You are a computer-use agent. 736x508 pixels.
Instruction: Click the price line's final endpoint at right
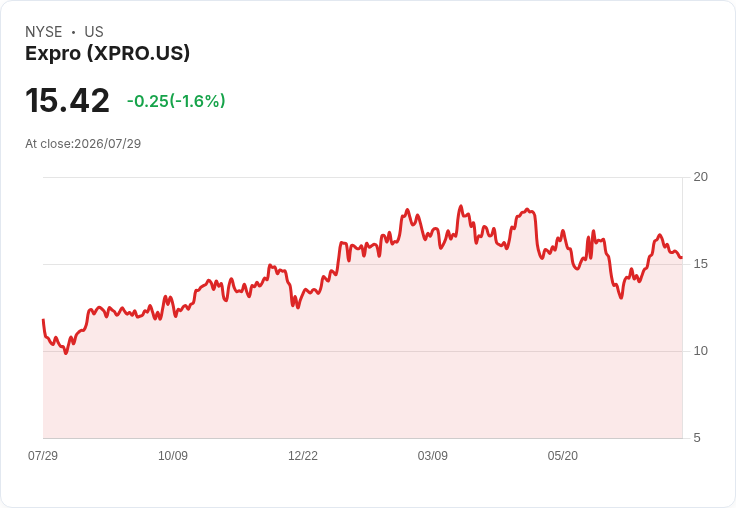pyautogui.click(x=682, y=257)
